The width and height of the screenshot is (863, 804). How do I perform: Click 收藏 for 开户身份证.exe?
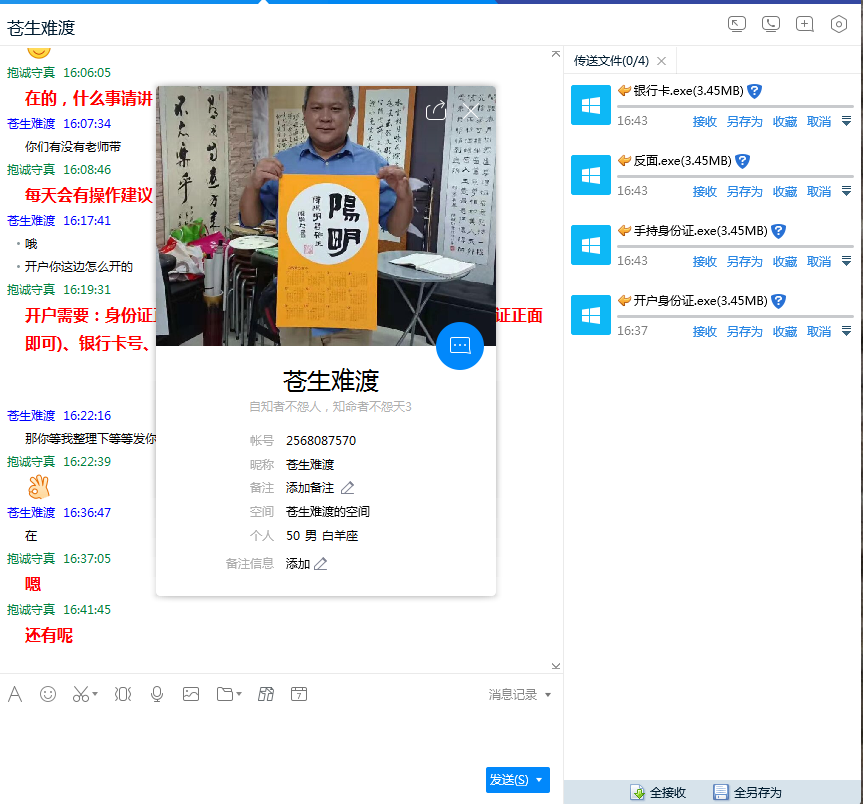784,331
